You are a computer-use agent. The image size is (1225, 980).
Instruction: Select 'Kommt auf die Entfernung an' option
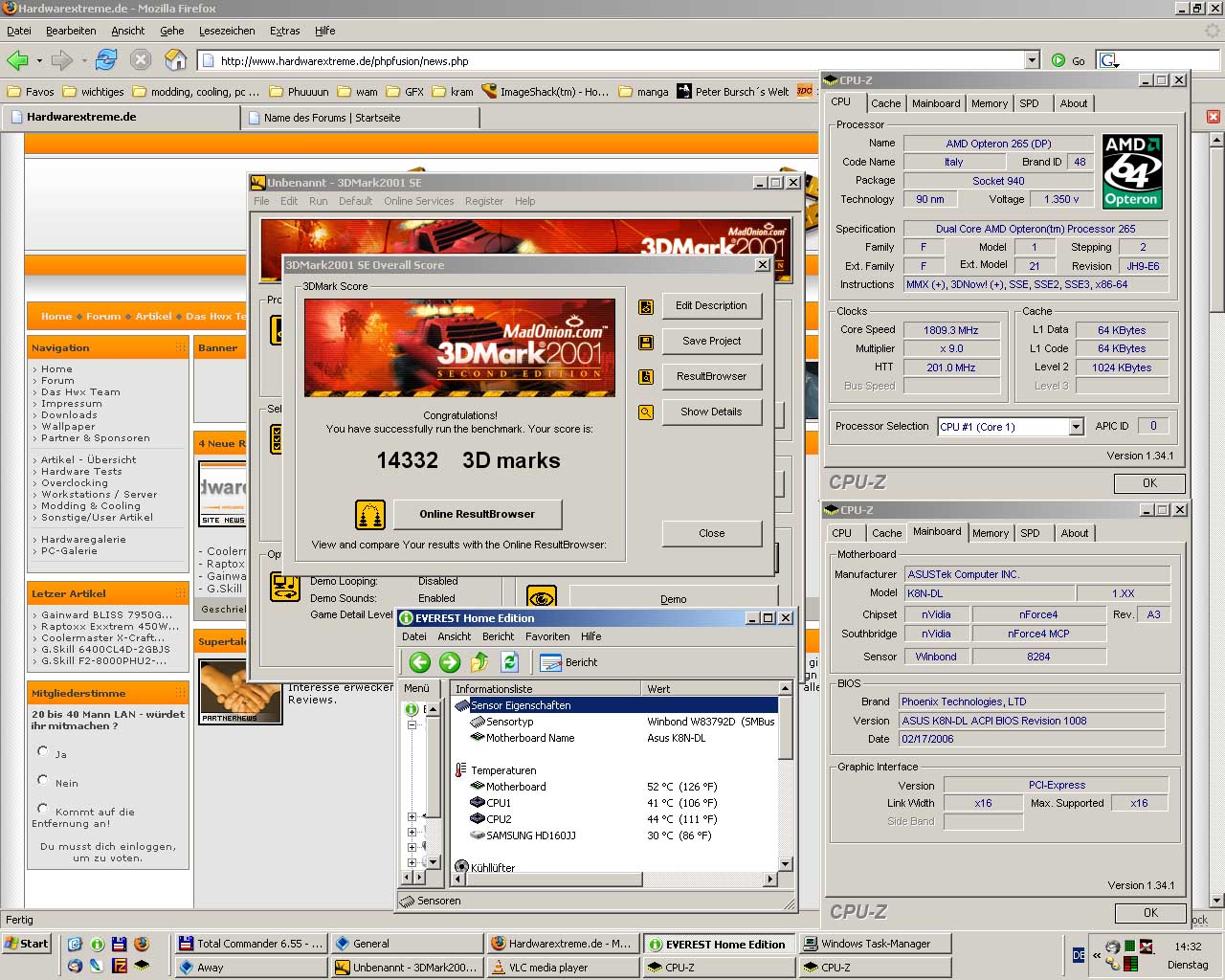[x=42, y=809]
